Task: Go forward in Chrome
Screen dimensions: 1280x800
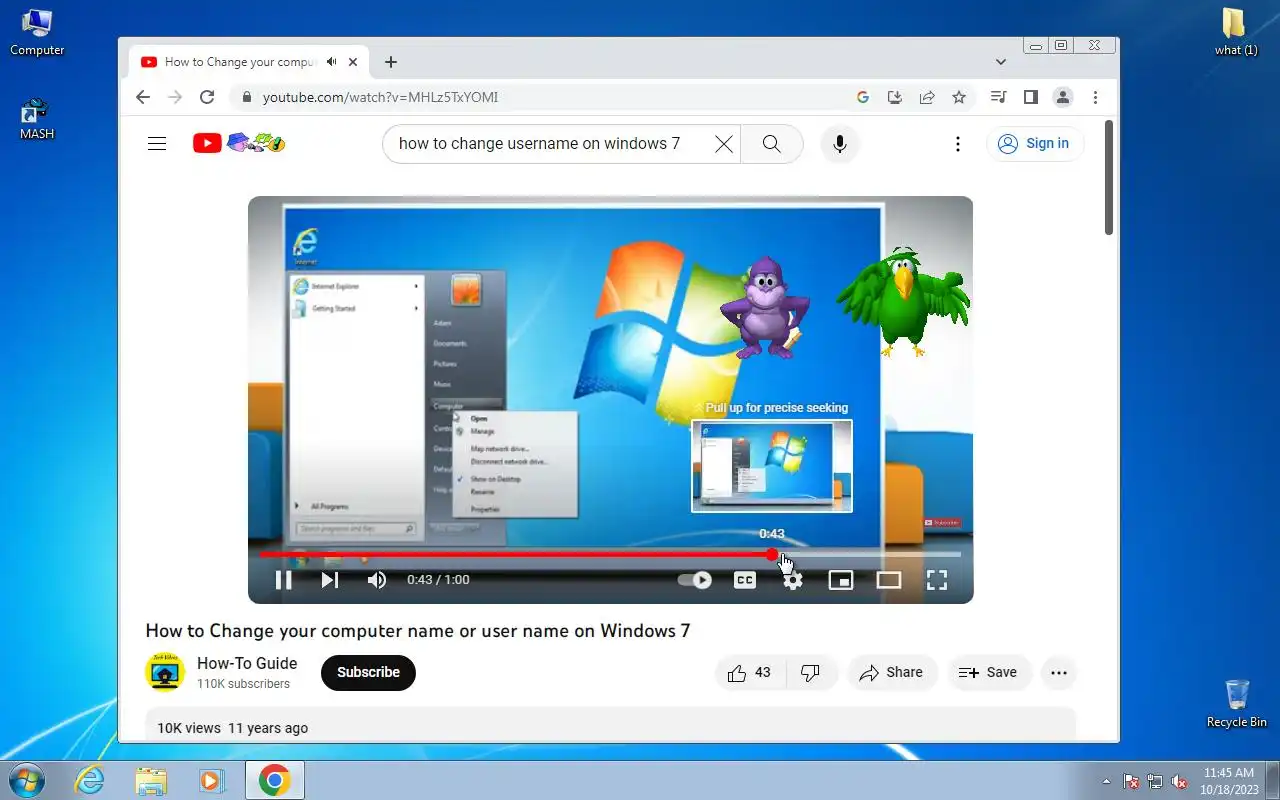Action: 175,97
